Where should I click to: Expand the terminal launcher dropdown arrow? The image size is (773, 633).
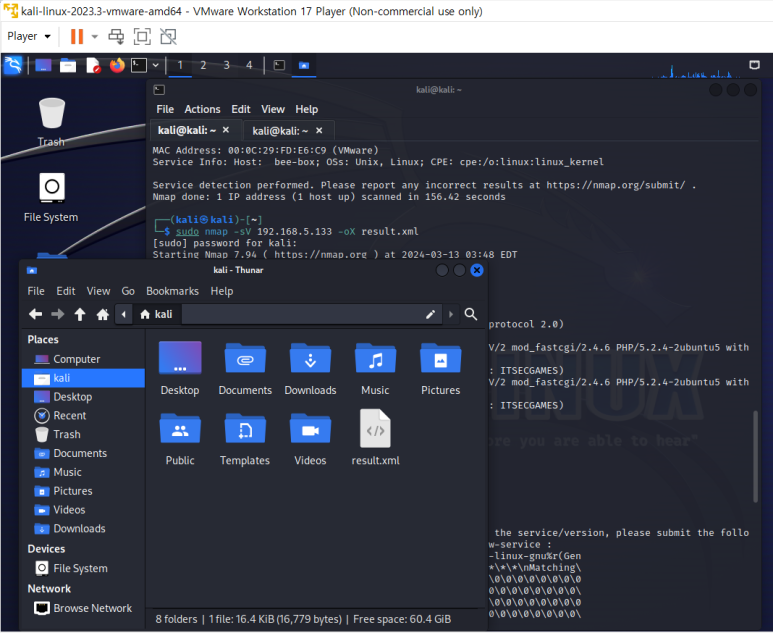pos(155,65)
